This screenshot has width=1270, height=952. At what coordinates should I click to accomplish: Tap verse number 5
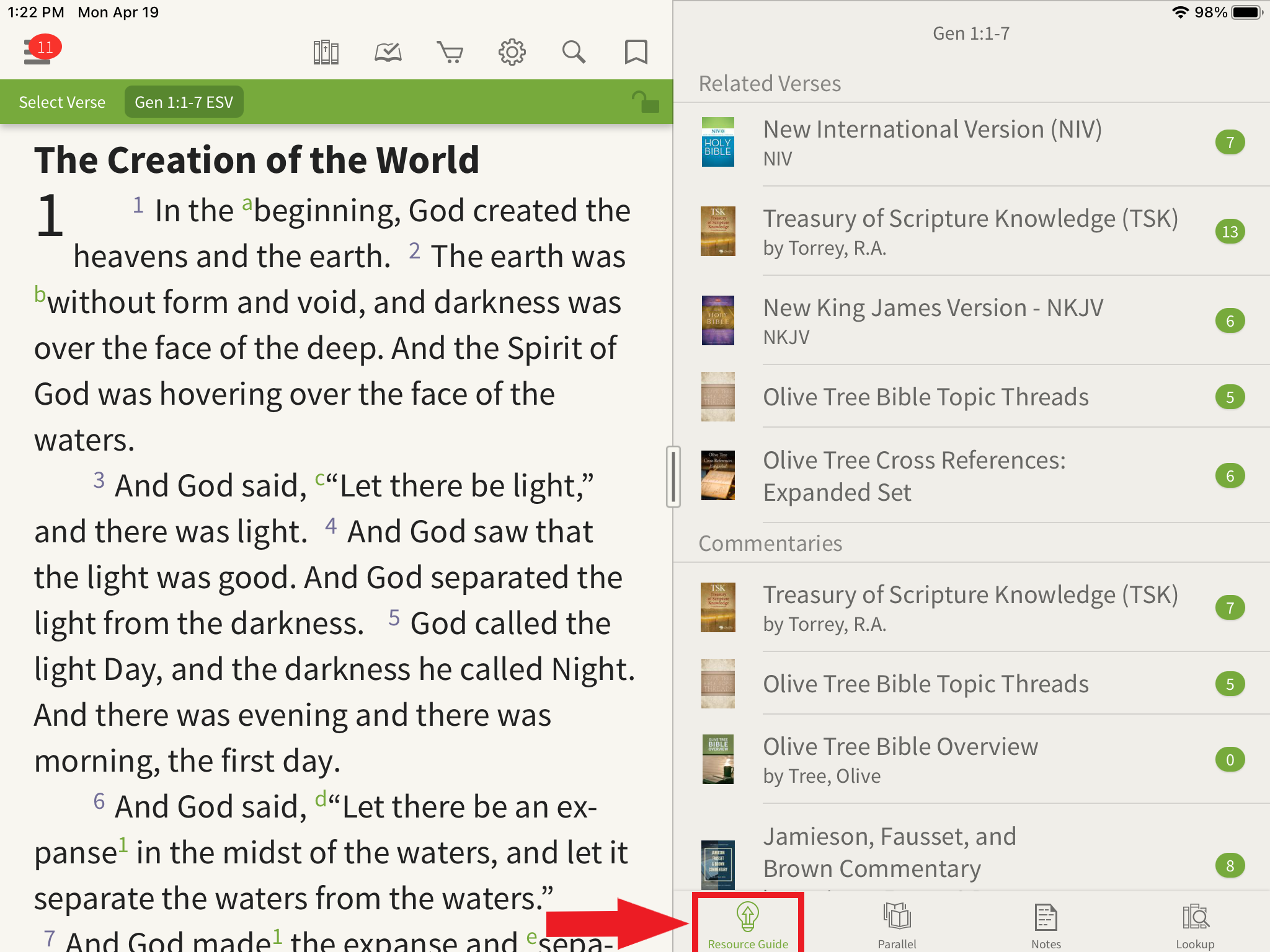[394, 617]
